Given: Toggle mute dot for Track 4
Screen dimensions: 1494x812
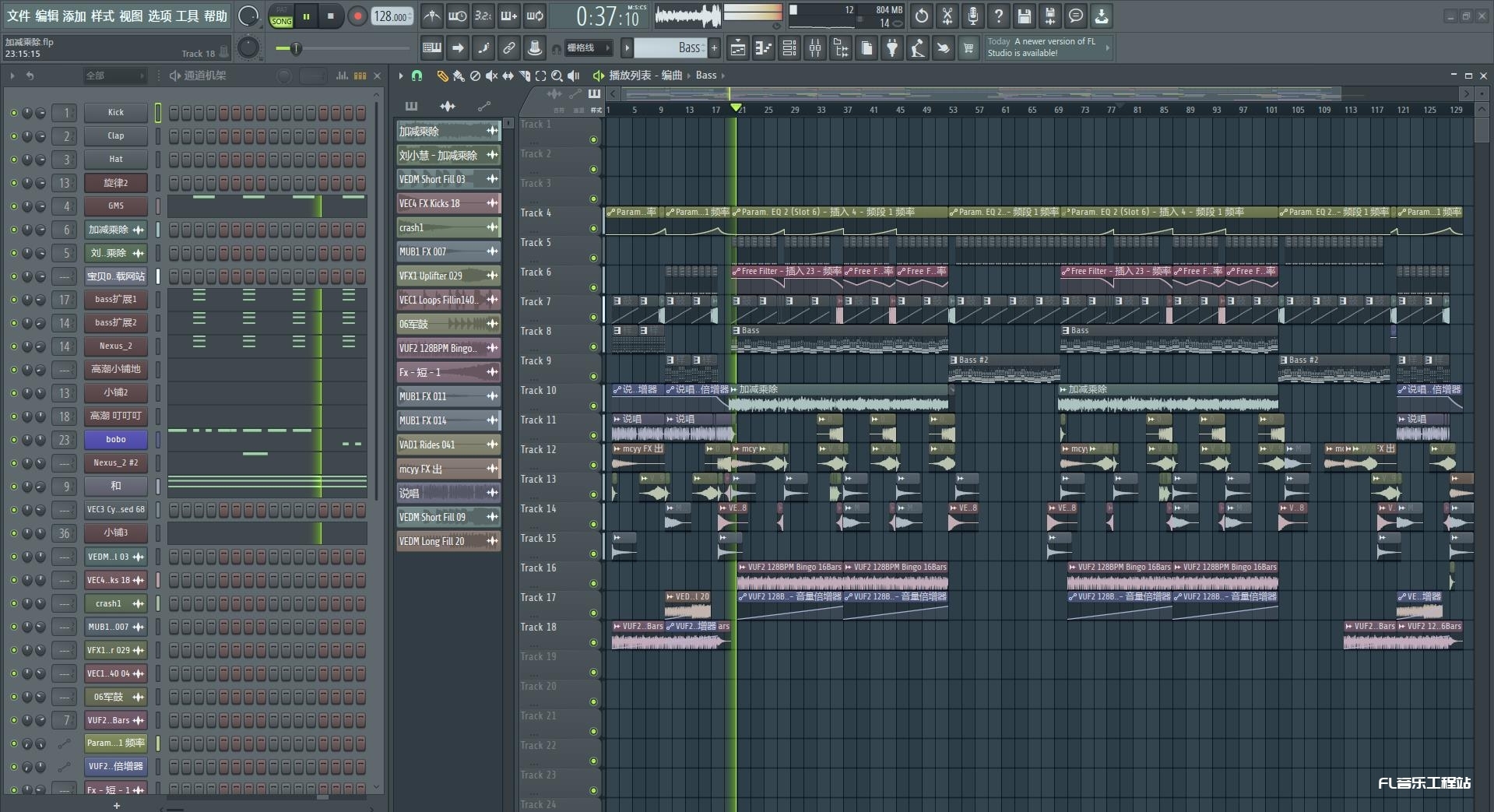Looking at the screenshot, I should (x=593, y=228).
